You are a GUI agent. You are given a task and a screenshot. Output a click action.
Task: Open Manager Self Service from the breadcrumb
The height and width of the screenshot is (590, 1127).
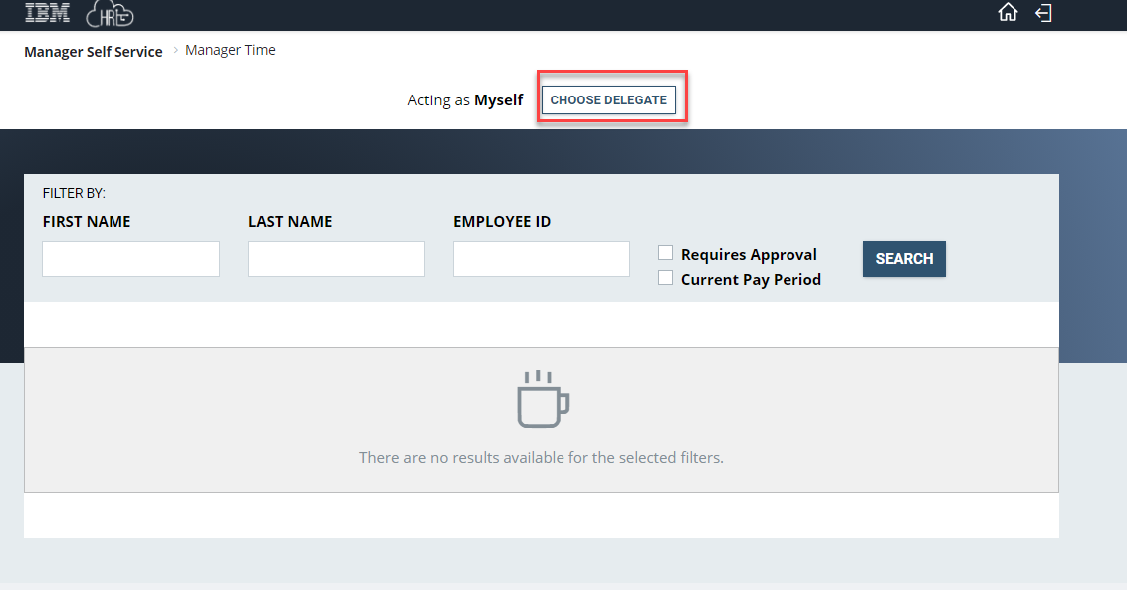point(93,51)
